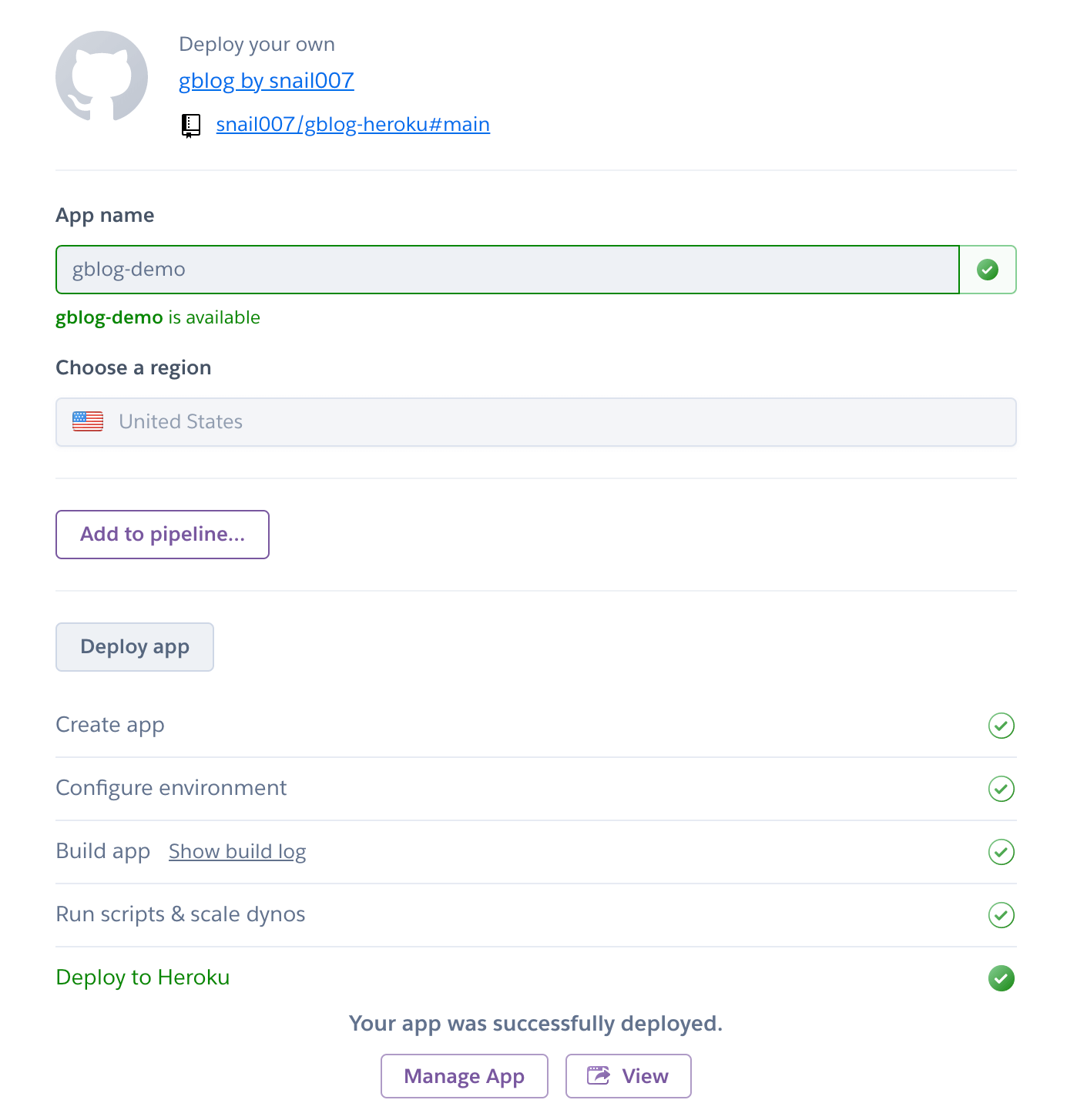Click the Deploy to Heroku step label

[x=143, y=977]
